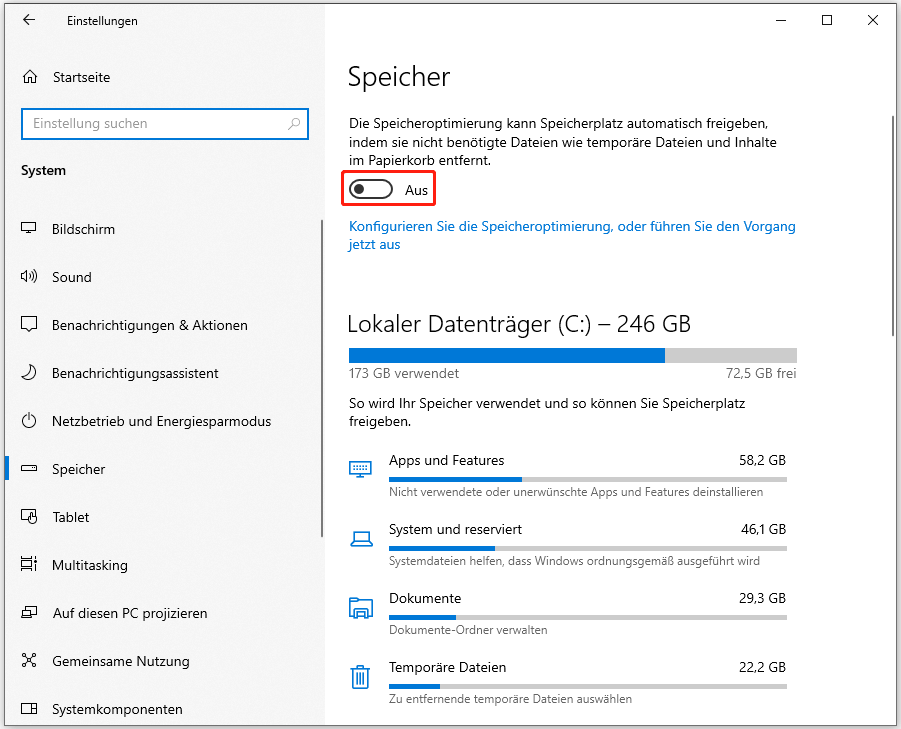Enable the Speicheroptimierung toggle switch

pos(371,190)
